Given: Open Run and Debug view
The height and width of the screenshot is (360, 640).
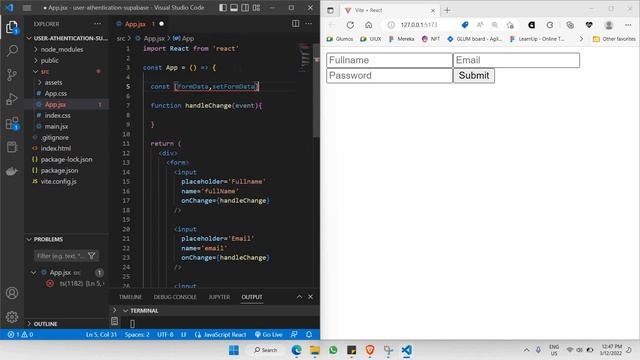Looking at the screenshot, I should tap(12, 99).
